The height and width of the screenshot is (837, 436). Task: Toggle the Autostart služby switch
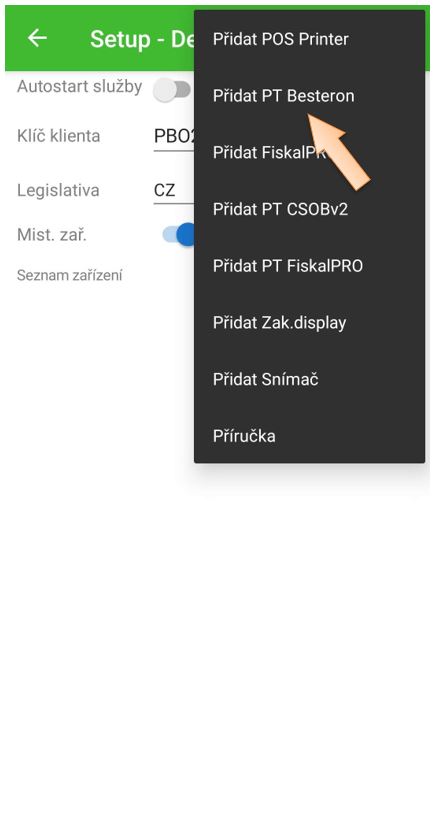tap(172, 90)
